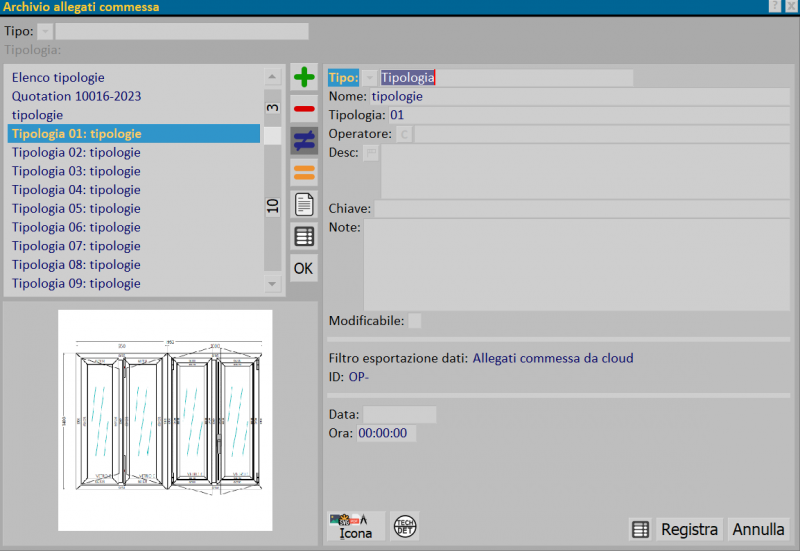Screen dimensions: 800x551
Task: Click the top Tipo text field
Action: click(182, 32)
